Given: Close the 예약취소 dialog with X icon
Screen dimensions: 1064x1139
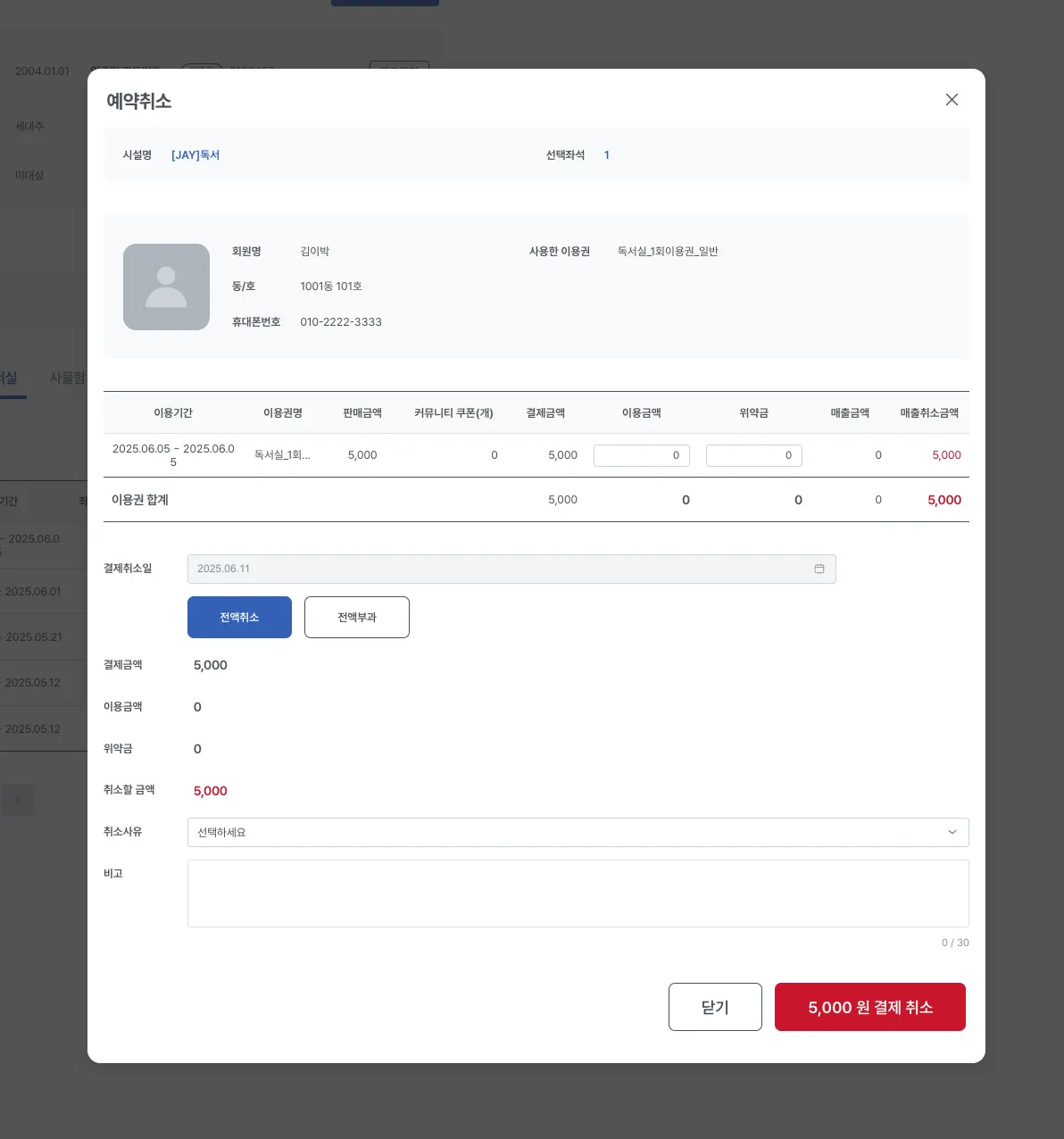Looking at the screenshot, I should (952, 100).
